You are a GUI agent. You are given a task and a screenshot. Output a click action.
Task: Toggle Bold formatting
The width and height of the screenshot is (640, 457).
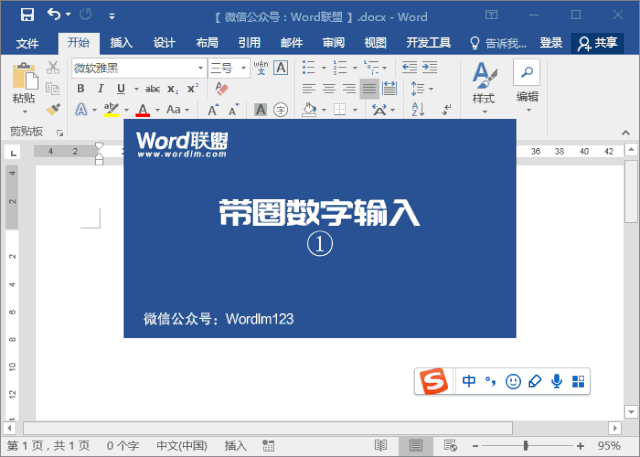coord(81,89)
